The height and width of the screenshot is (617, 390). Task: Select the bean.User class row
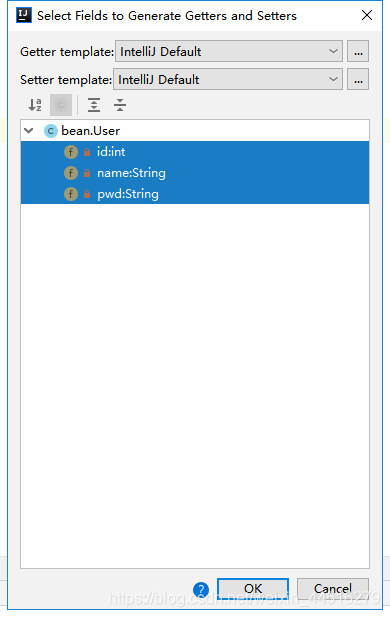pos(195,131)
